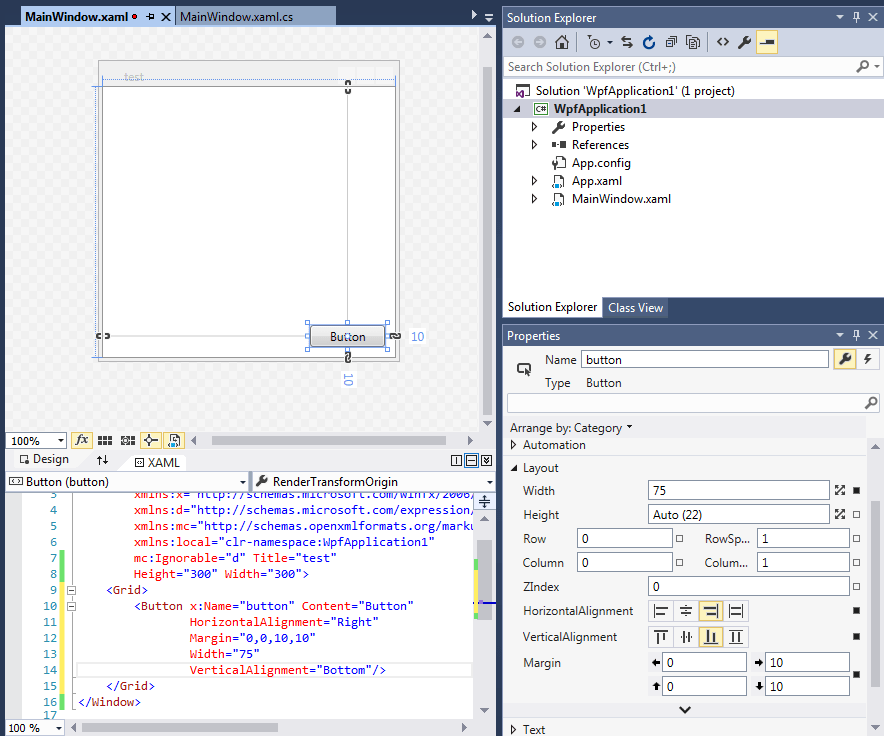Click the vertical split button above the XAML editor
884x736 pixels.
455,459
